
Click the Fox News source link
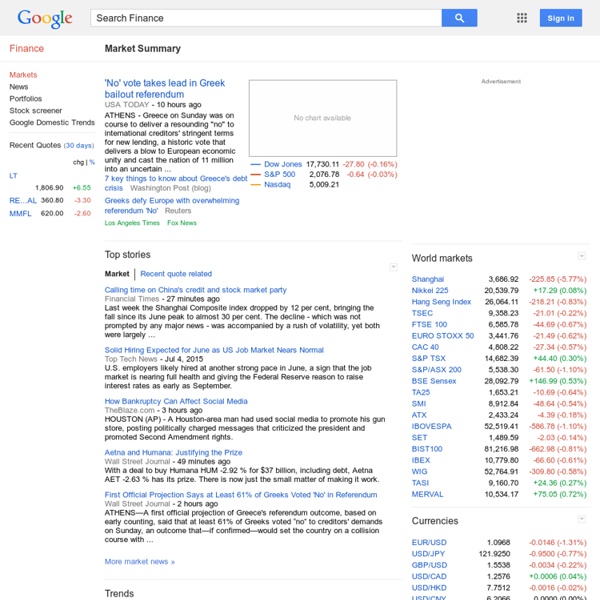(x=182, y=223)
